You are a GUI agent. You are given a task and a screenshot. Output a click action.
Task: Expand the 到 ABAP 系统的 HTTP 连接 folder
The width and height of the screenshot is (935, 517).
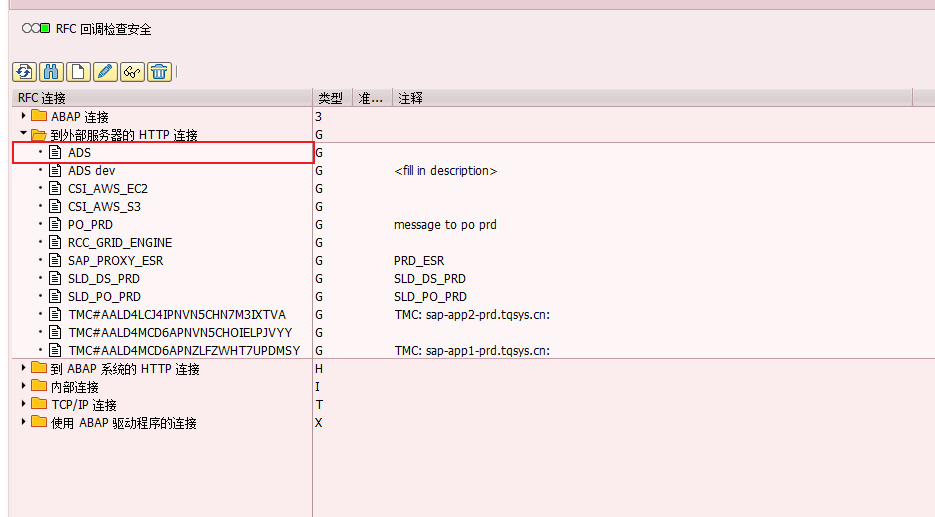pos(24,368)
